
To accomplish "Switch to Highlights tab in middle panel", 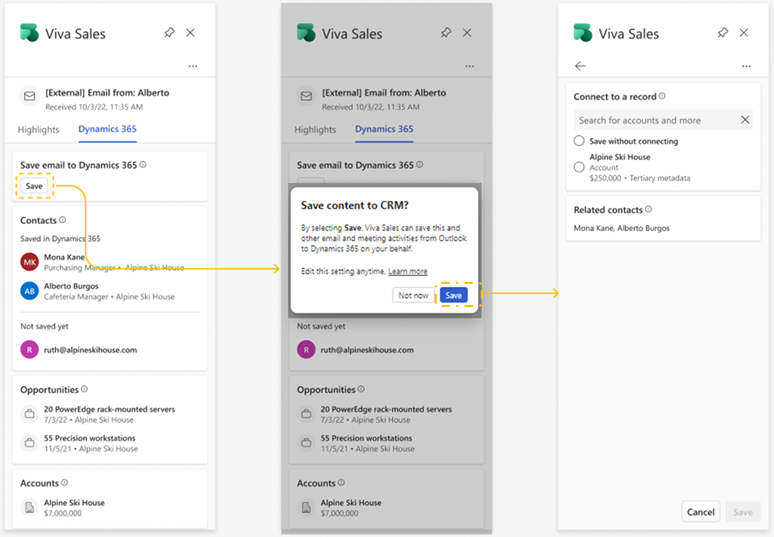I will [x=315, y=129].
